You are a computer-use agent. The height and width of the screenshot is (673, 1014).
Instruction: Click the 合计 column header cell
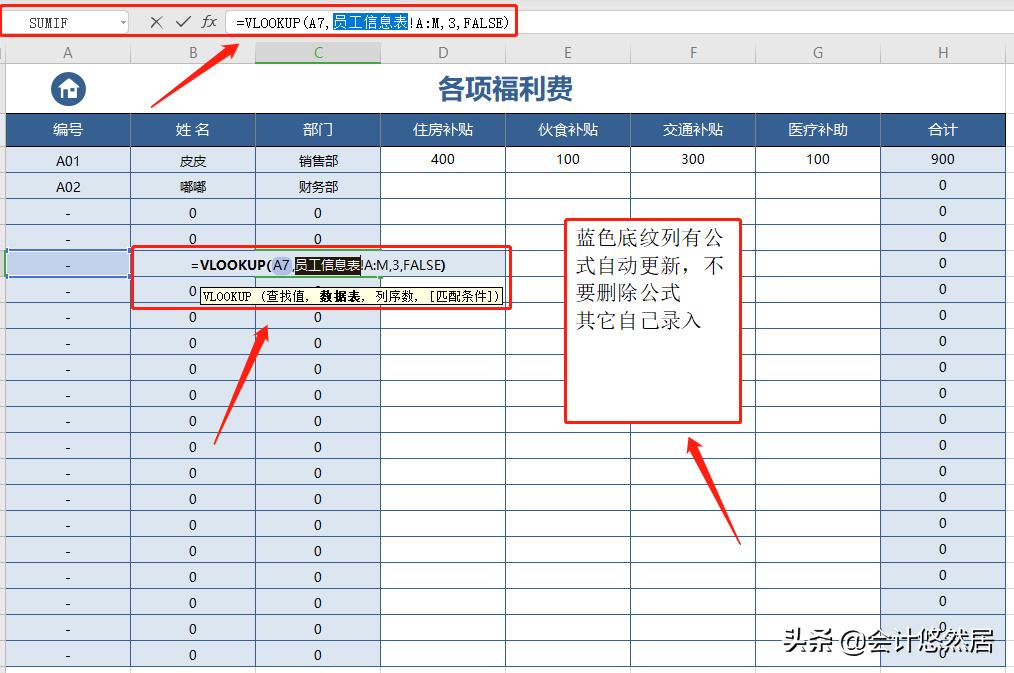pos(941,129)
